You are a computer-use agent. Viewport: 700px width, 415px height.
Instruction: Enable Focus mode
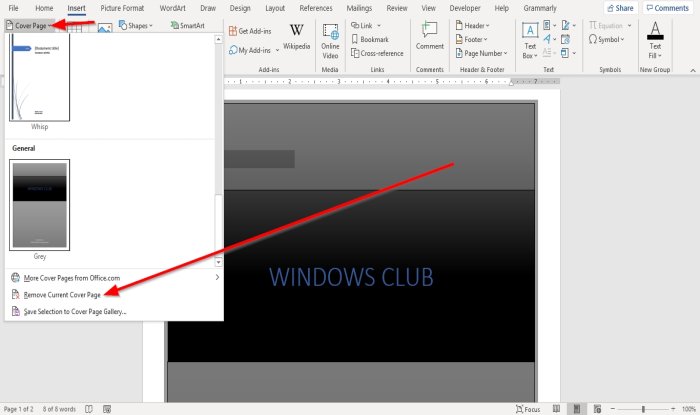coord(528,409)
